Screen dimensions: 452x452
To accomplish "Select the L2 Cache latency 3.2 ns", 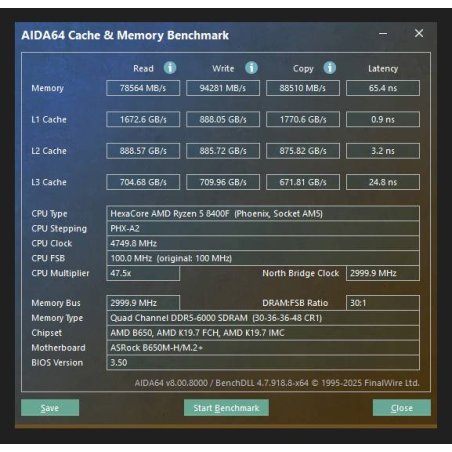I will coord(383,151).
